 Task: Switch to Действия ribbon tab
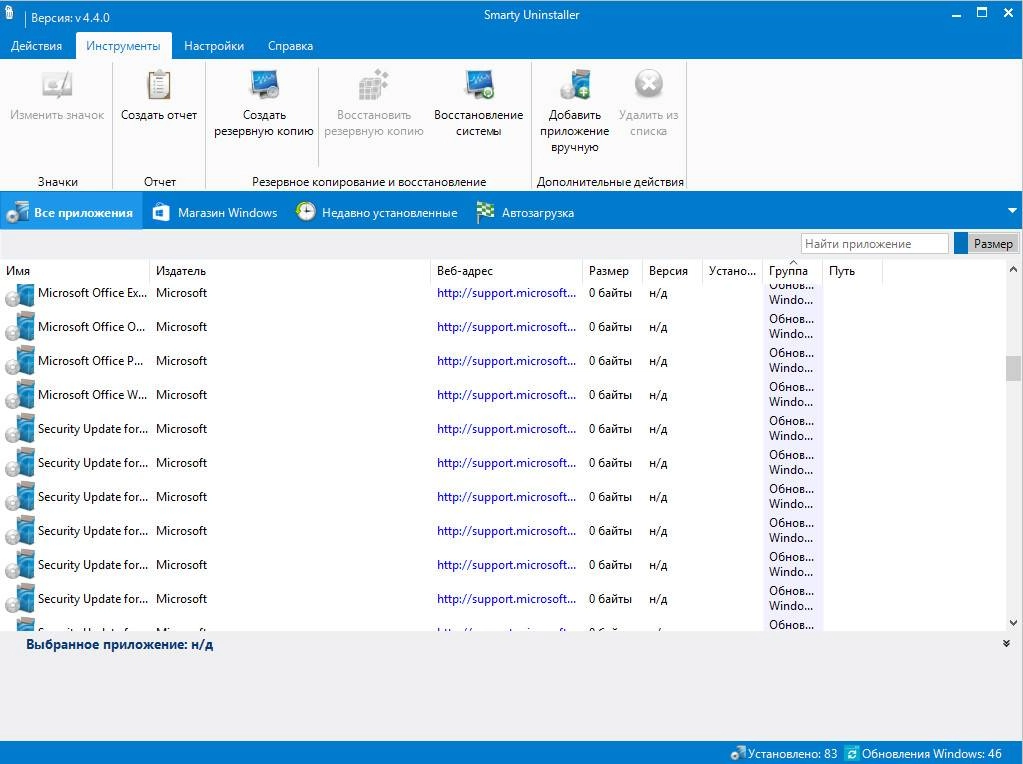(x=37, y=46)
